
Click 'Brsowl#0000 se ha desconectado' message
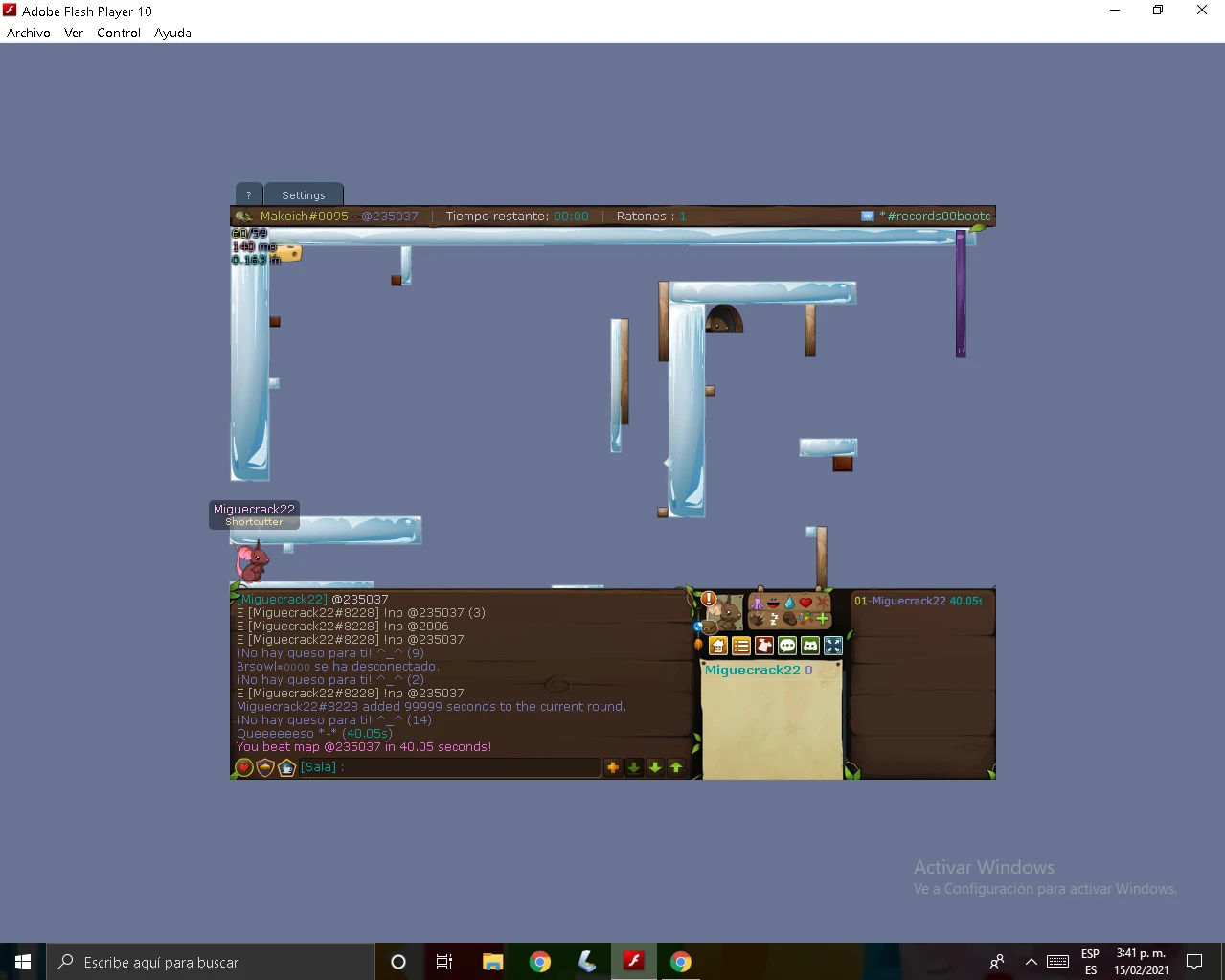[338, 667]
